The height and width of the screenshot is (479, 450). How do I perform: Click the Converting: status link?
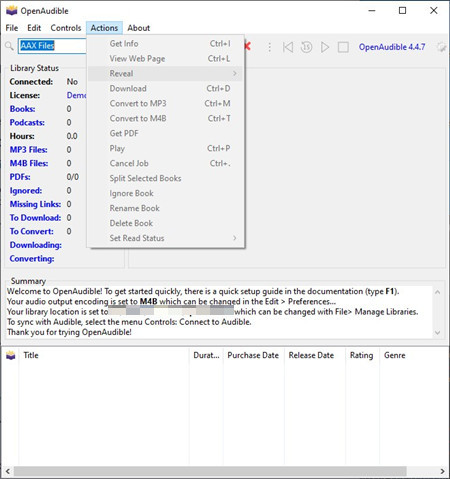(x=32, y=259)
